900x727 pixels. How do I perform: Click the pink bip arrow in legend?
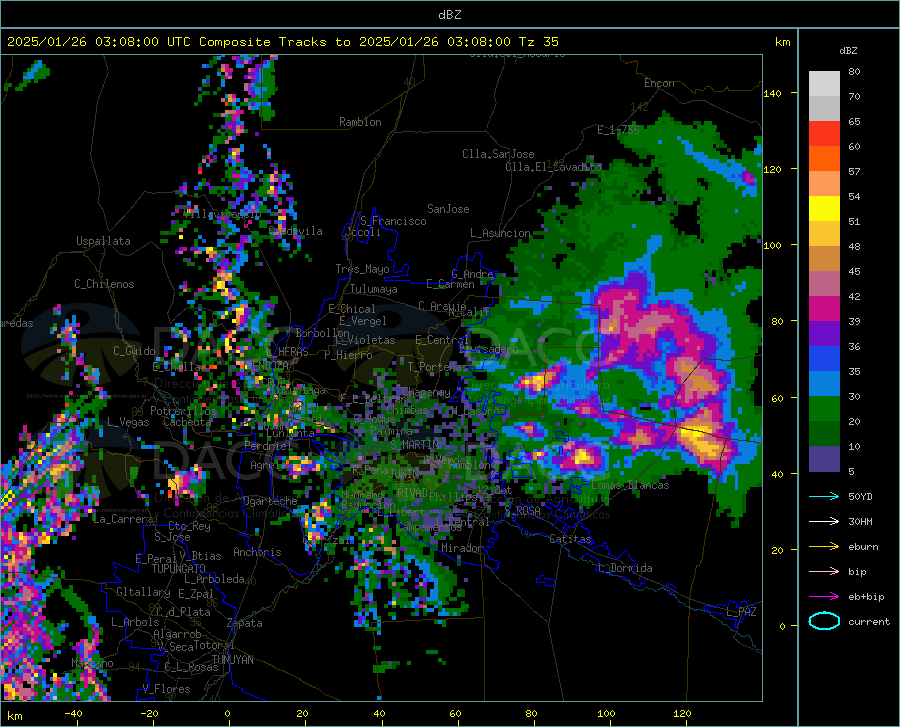(824, 572)
